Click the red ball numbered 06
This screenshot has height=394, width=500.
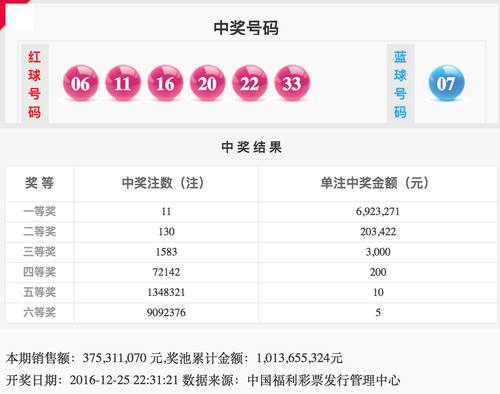[x=81, y=83]
